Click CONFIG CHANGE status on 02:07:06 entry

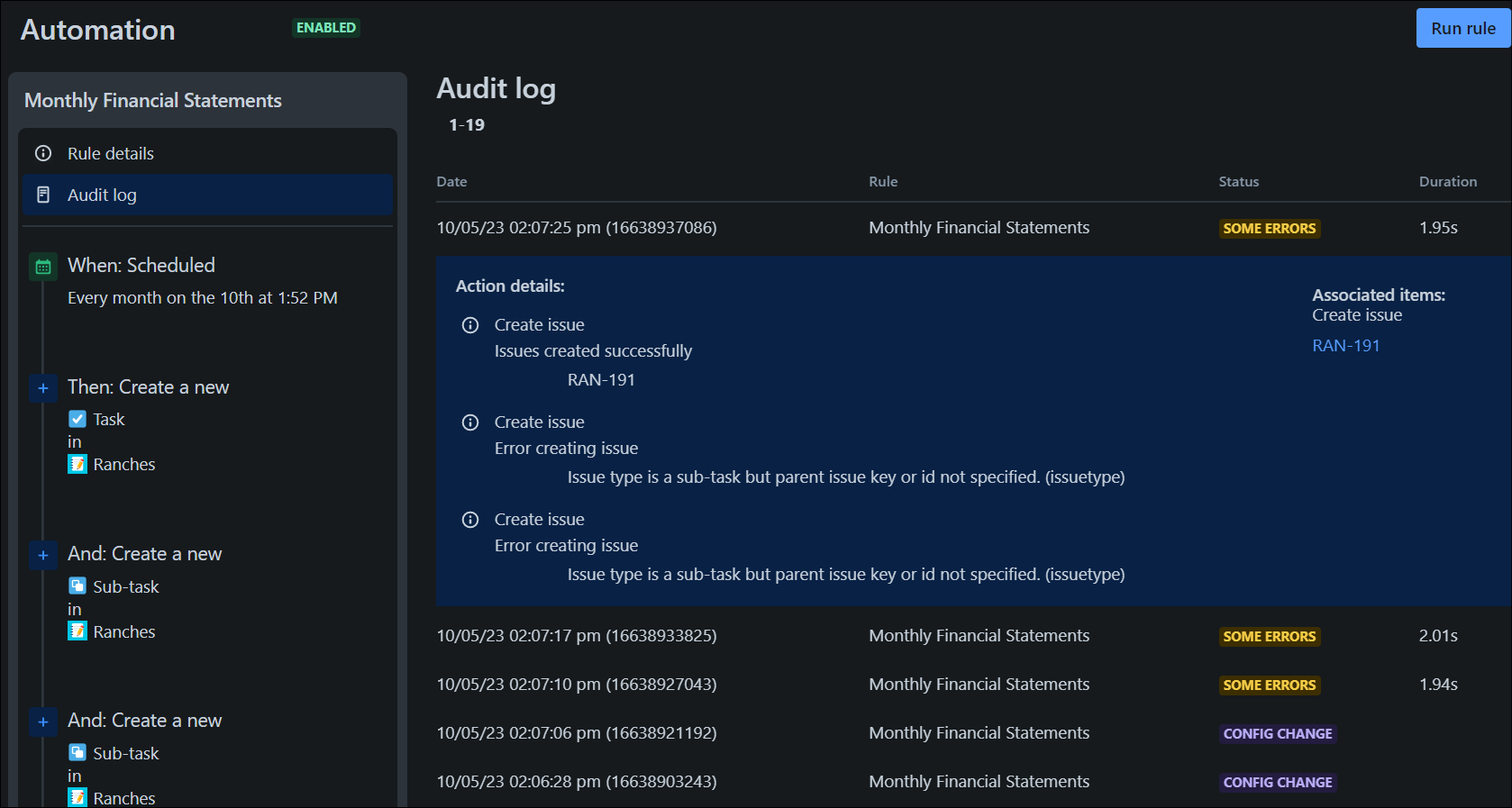click(x=1277, y=734)
